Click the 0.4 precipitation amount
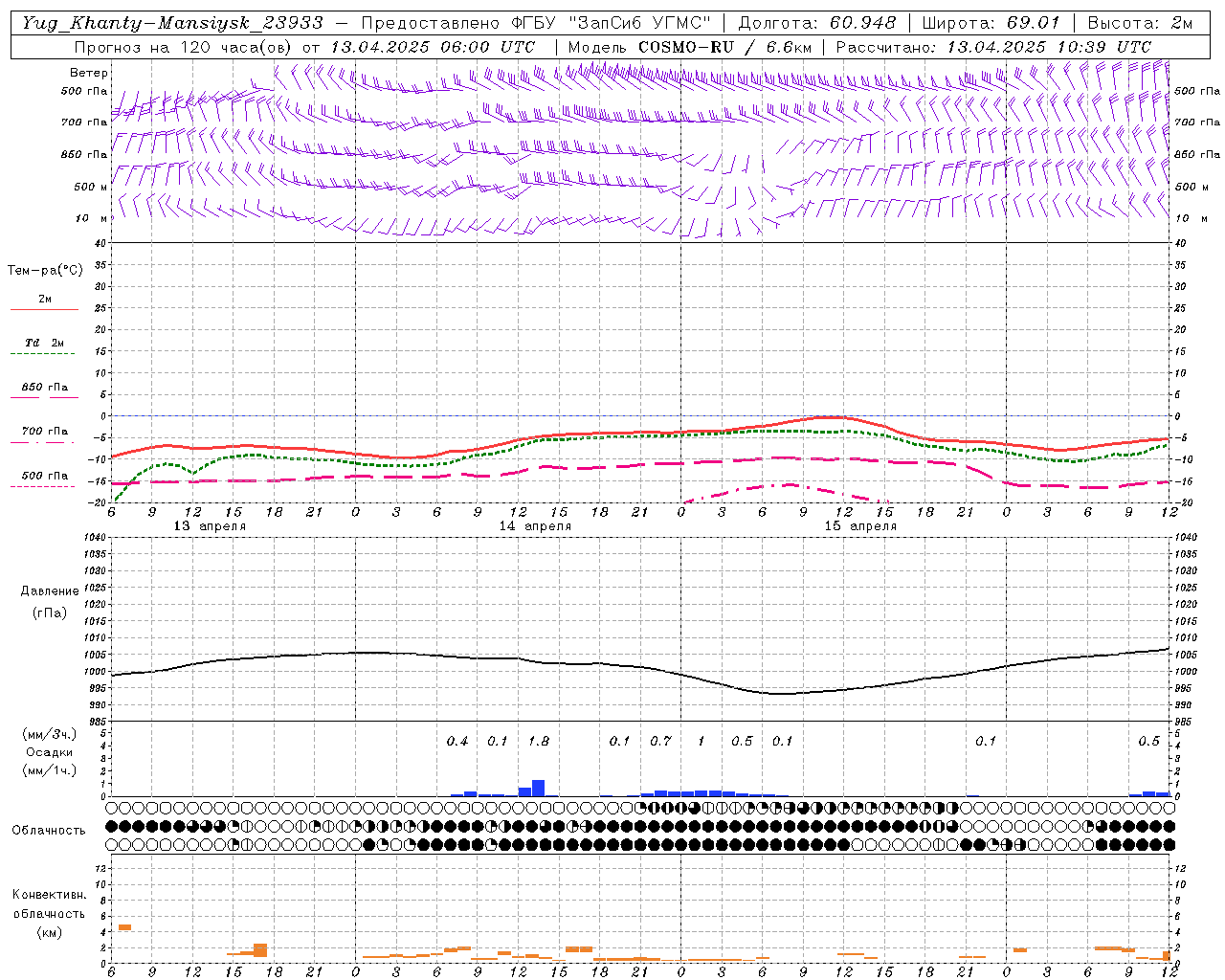Screen dimensions: 1225x980 pyautogui.click(x=457, y=742)
